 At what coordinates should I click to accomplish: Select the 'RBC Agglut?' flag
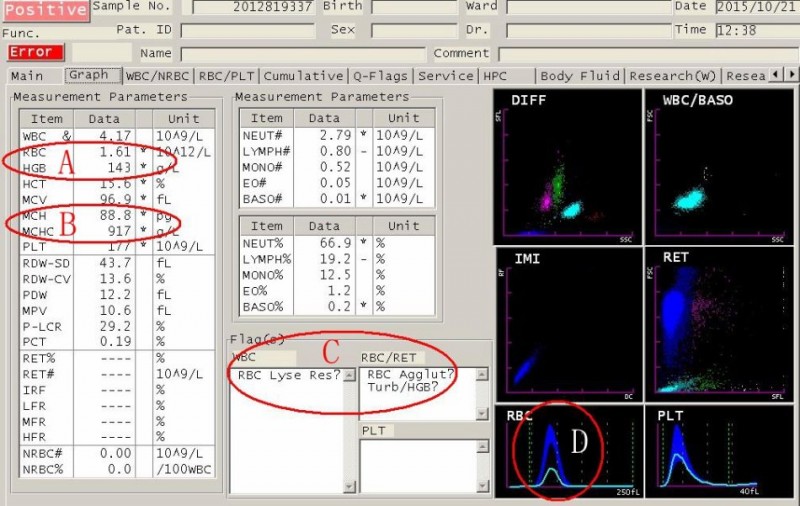point(411,374)
